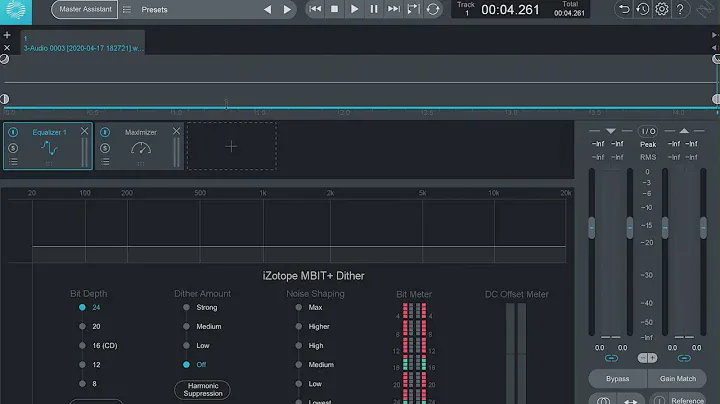Open the Presets browser

(155, 10)
